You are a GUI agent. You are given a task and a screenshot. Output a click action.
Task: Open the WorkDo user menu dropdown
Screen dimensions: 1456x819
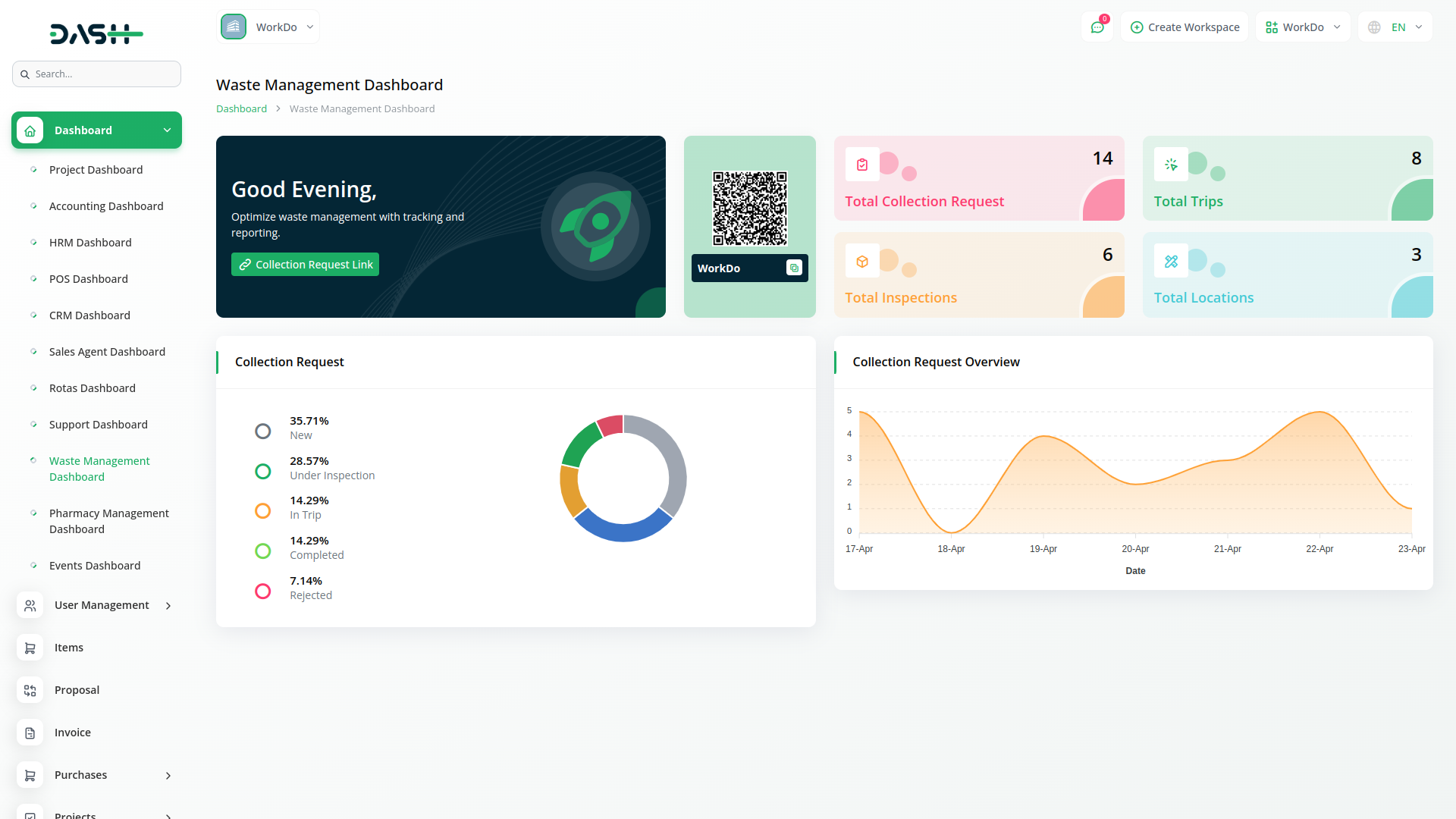[1303, 27]
